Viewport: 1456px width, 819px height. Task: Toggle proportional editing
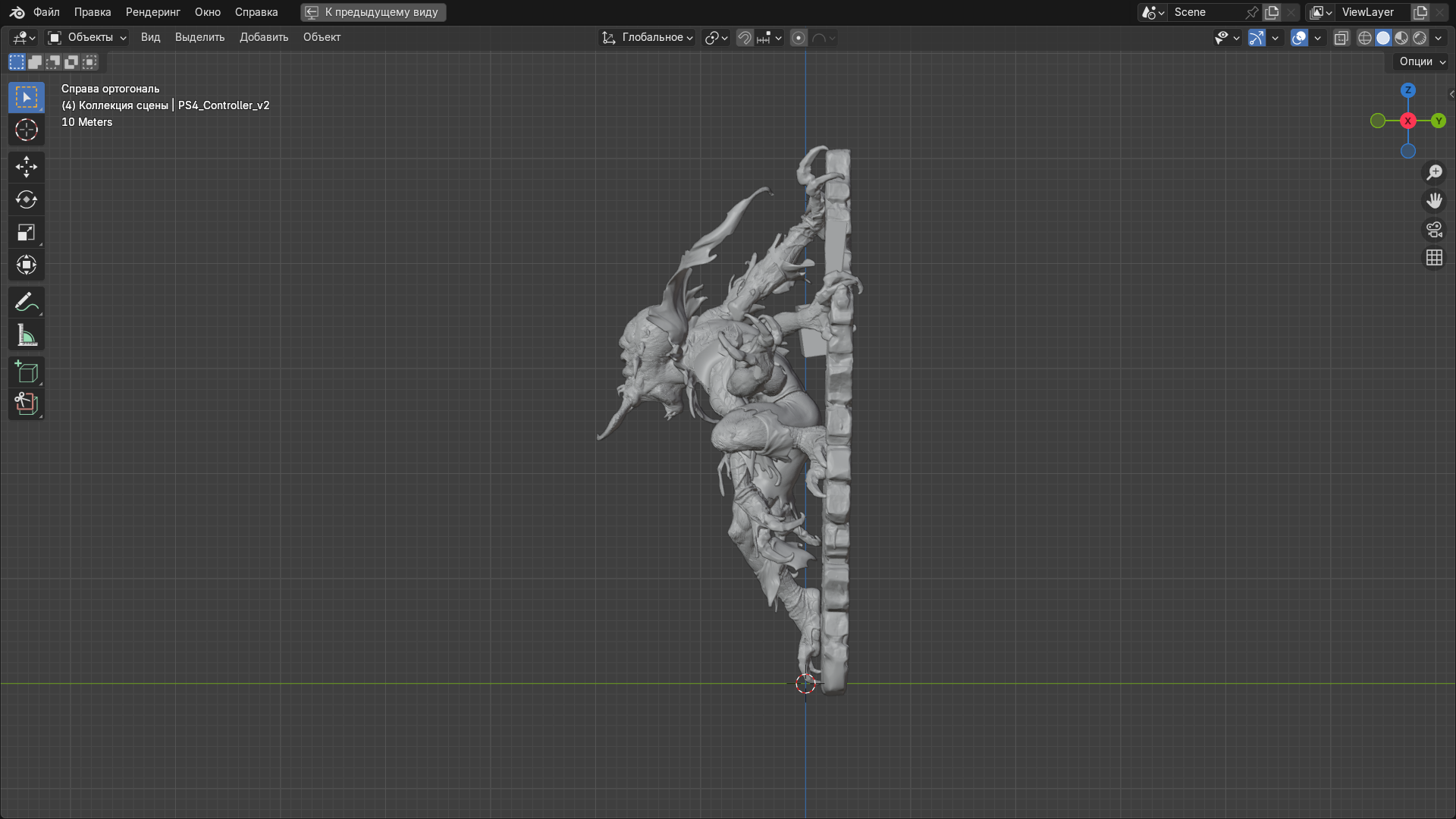(x=799, y=38)
